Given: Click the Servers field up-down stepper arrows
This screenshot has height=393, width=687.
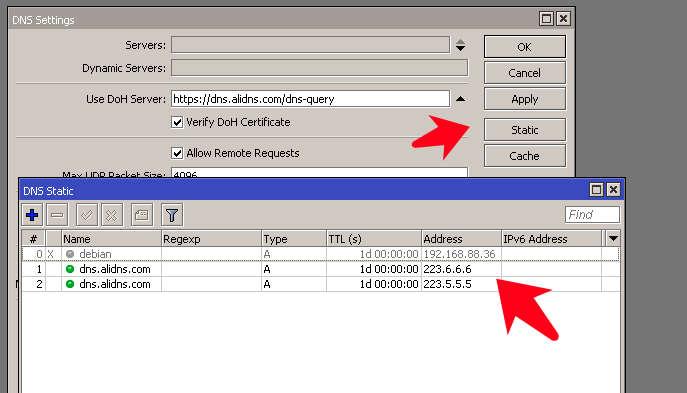Looking at the screenshot, I should (x=460, y=45).
